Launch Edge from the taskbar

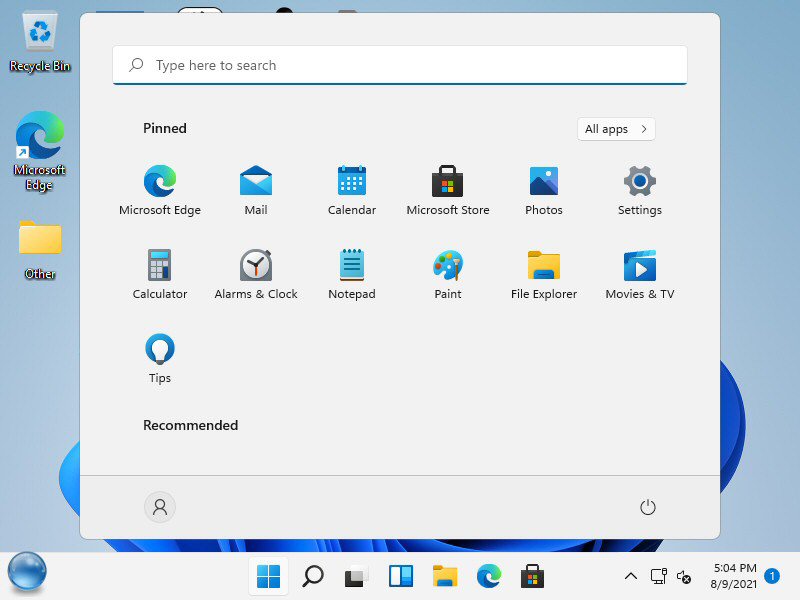pyautogui.click(x=489, y=577)
